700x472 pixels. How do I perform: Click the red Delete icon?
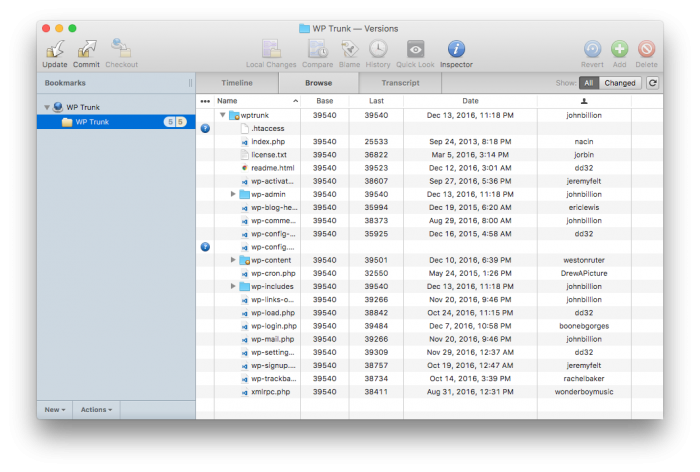[646, 49]
